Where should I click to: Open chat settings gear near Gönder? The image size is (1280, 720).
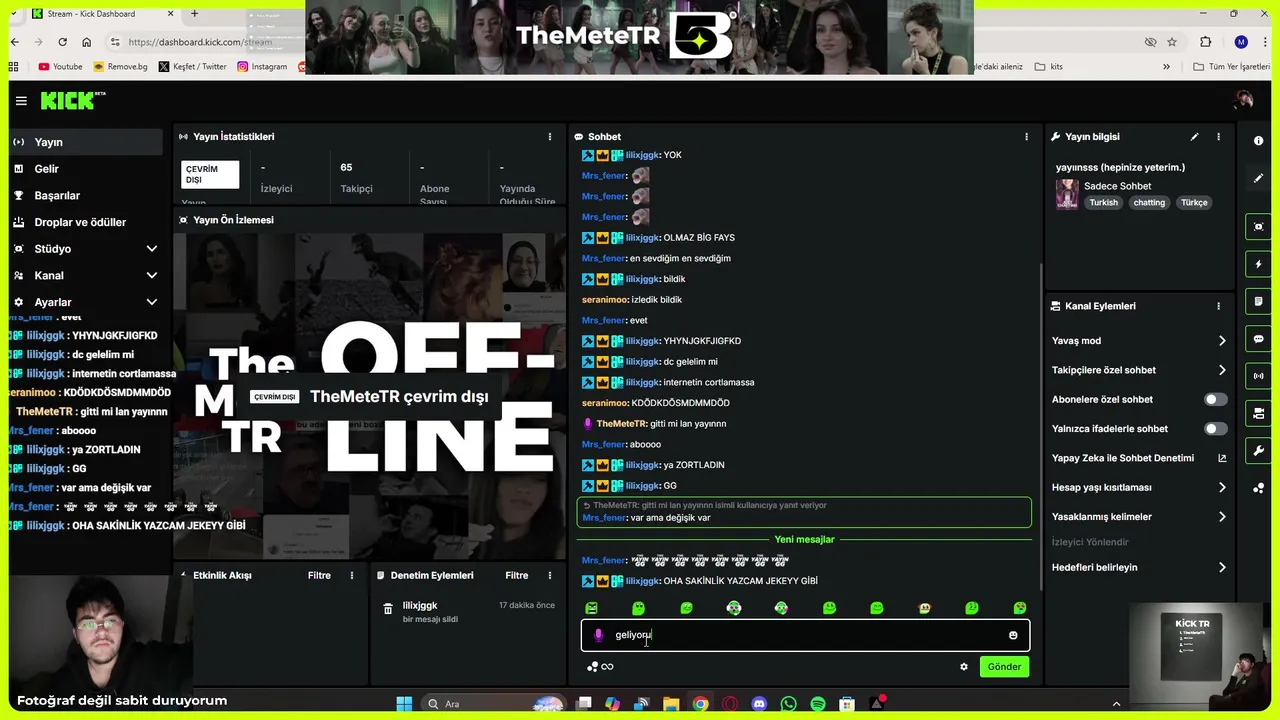coord(964,667)
